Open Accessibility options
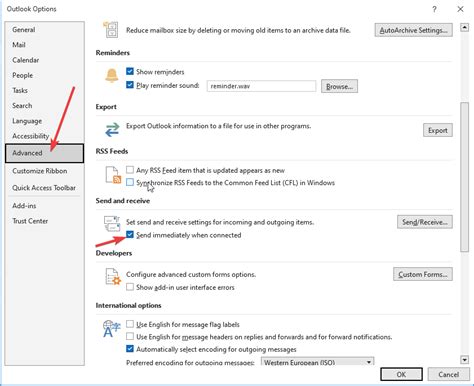This screenshot has height=386, width=474. coord(44,136)
